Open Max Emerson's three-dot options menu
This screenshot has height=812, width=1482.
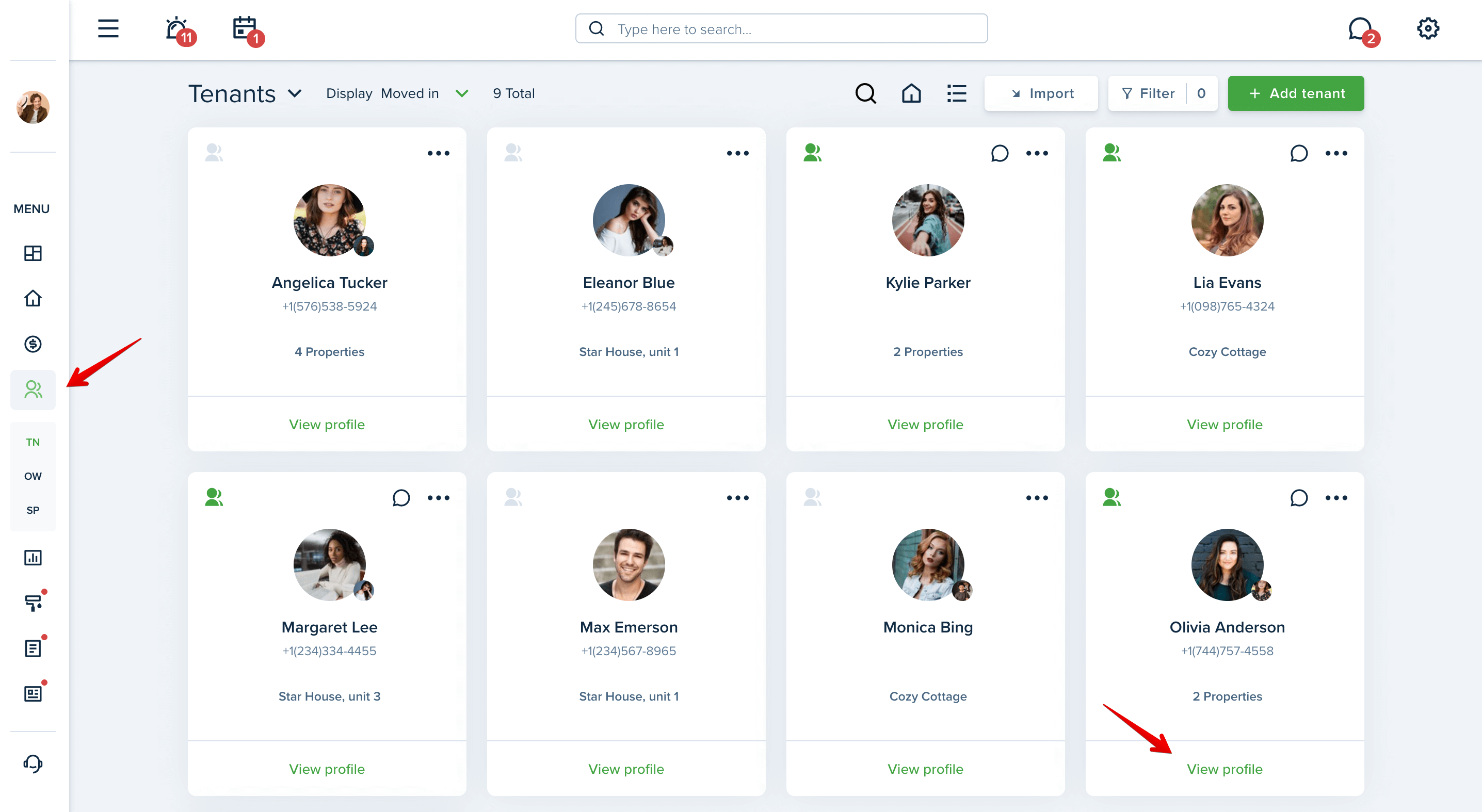tap(737, 497)
